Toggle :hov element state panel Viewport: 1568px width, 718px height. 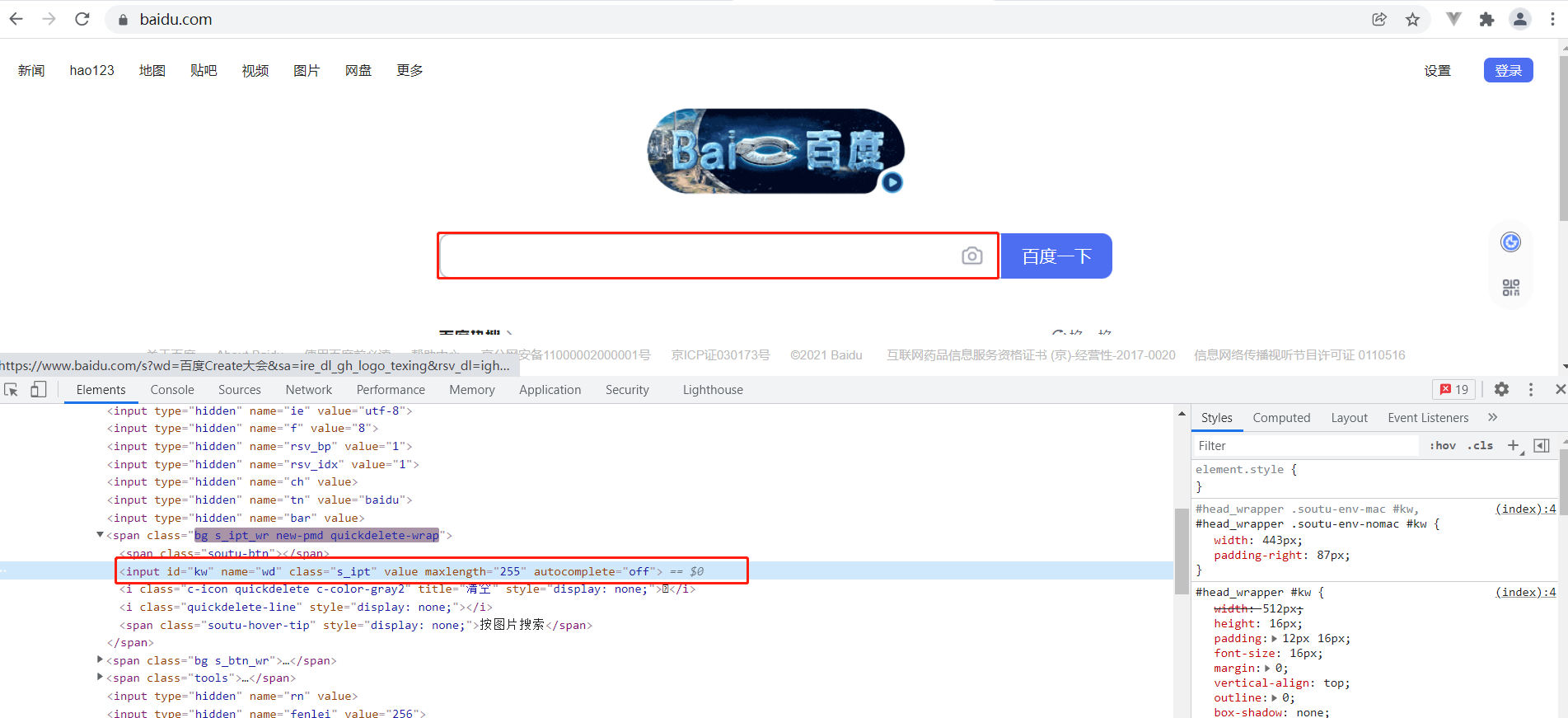pos(1443,445)
